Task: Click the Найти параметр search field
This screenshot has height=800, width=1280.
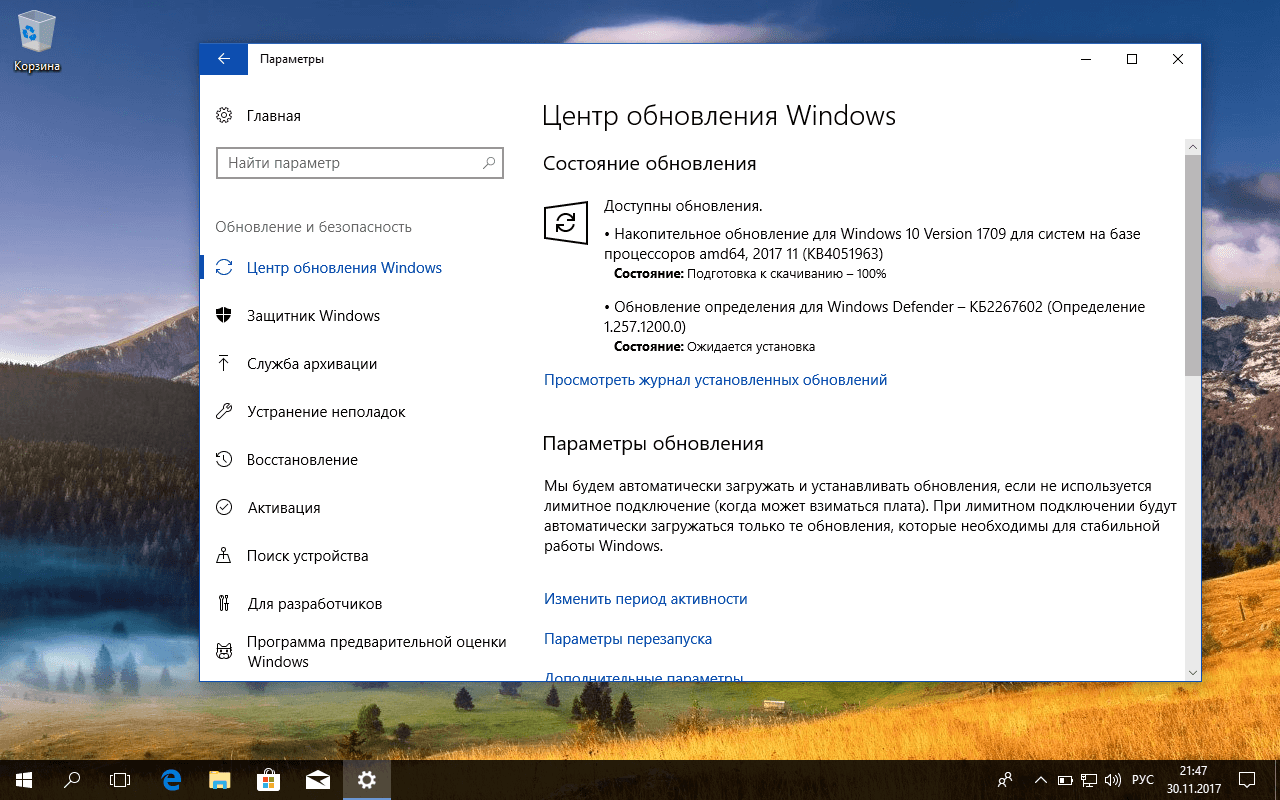Action: pyautogui.click(x=360, y=162)
